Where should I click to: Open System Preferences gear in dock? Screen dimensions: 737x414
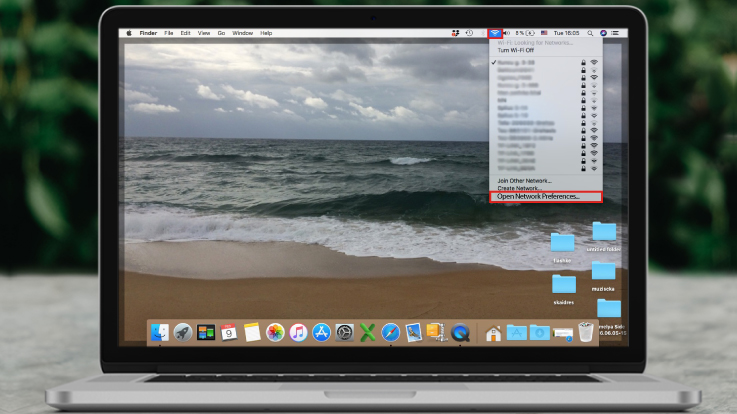[x=345, y=332]
